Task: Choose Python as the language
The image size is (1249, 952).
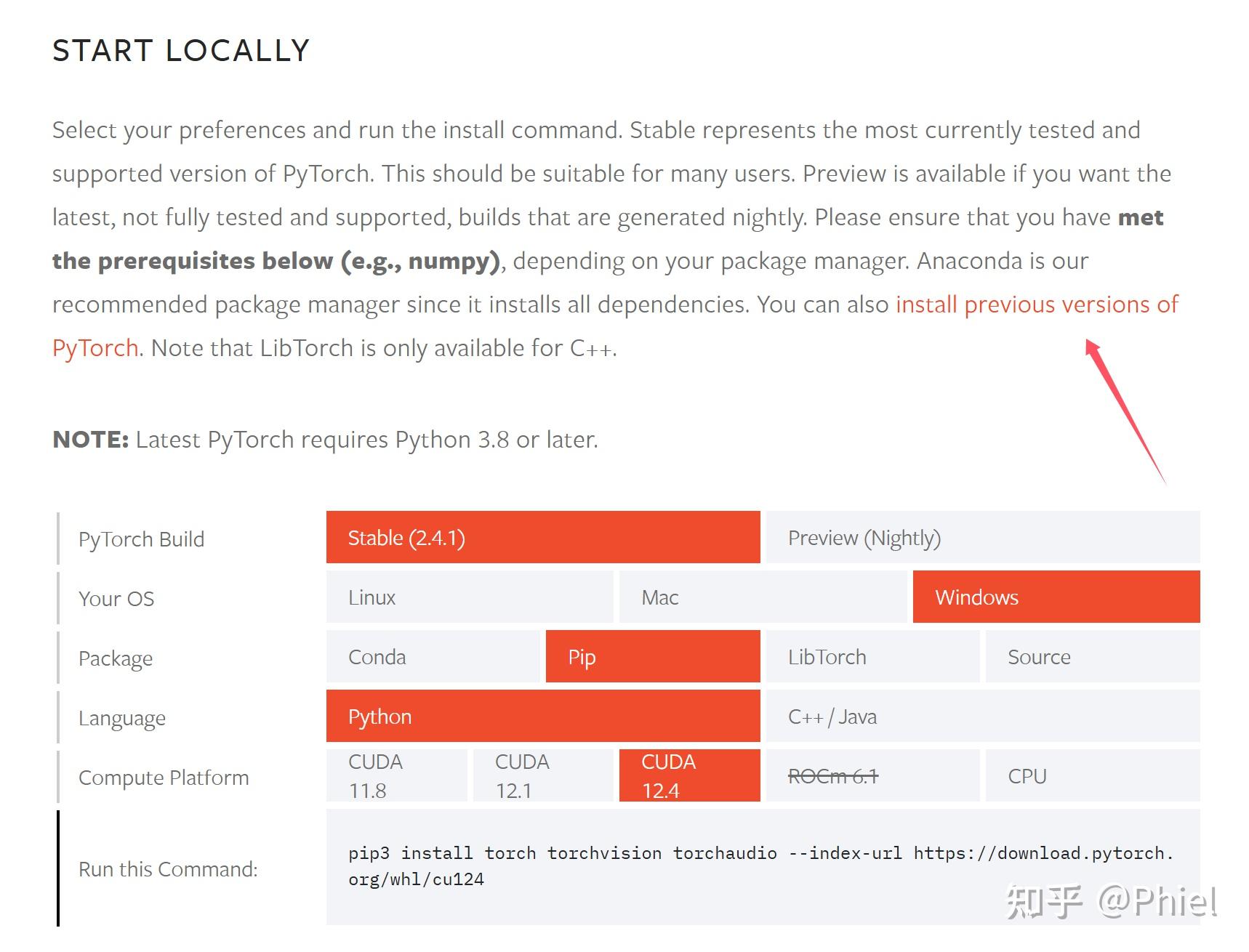Action: pos(542,717)
